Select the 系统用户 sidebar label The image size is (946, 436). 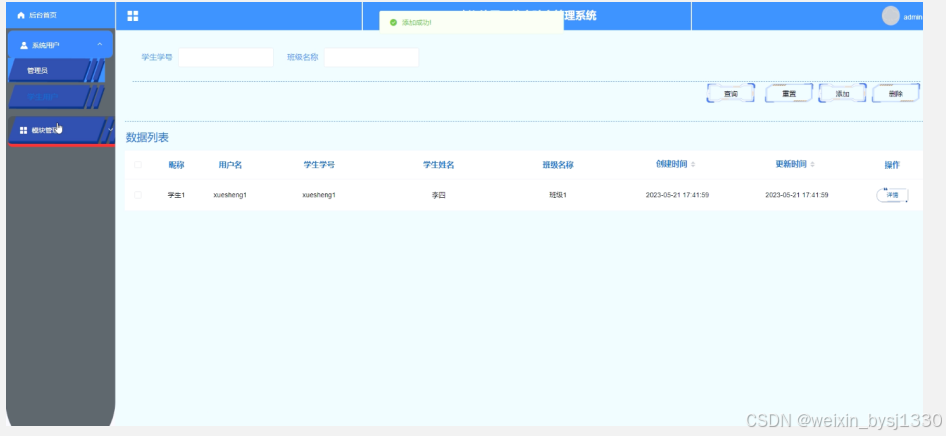[46, 45]
